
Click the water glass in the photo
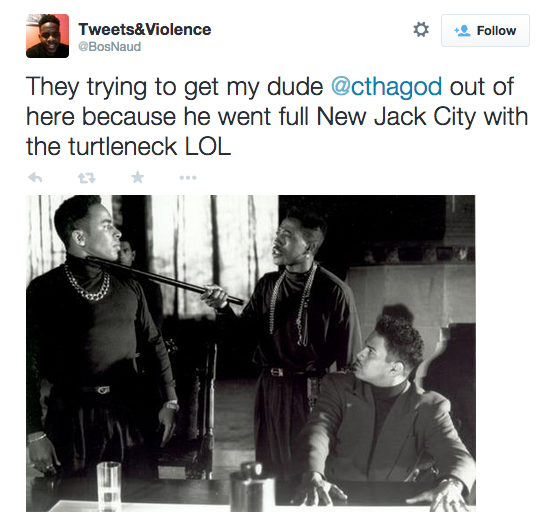(109, 486)
